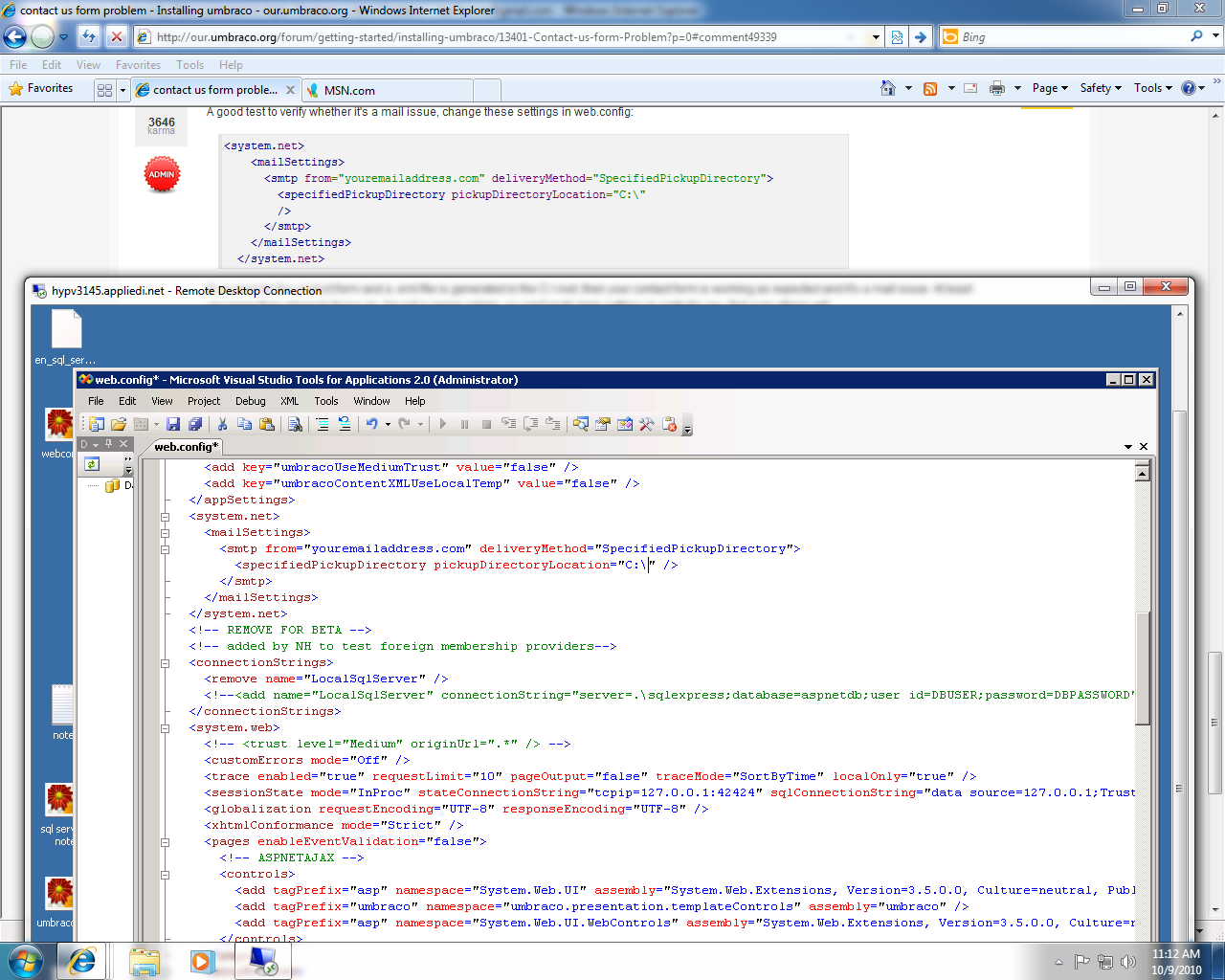Click the RSS feeds icon in IE
1225x980 pixels.
(x=930, y=88)
